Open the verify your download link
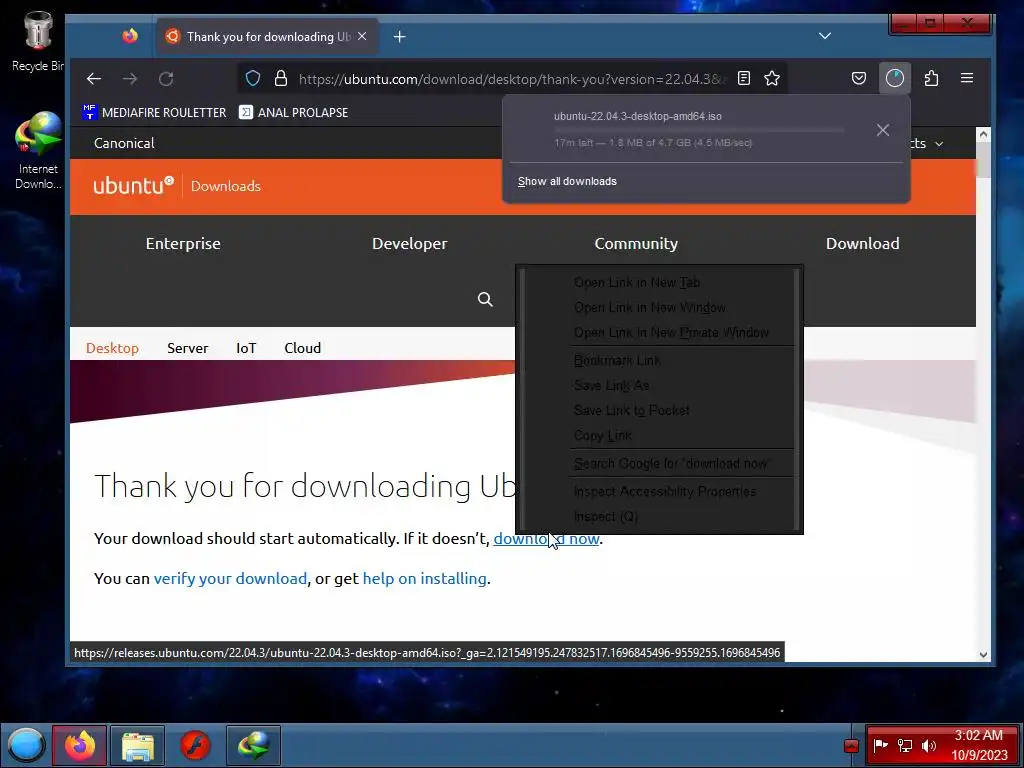 (230, 579)
